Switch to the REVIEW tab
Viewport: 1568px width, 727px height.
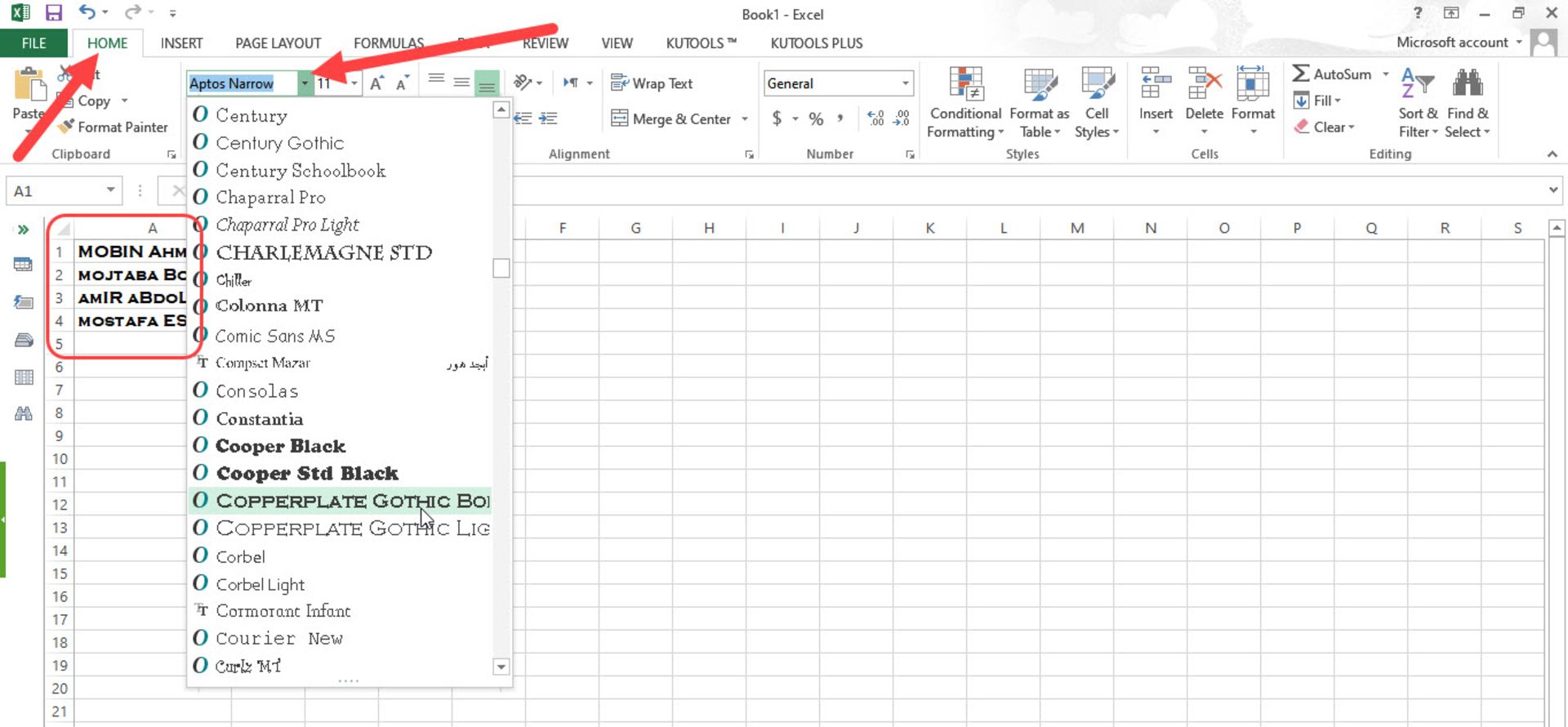point(545,43)
